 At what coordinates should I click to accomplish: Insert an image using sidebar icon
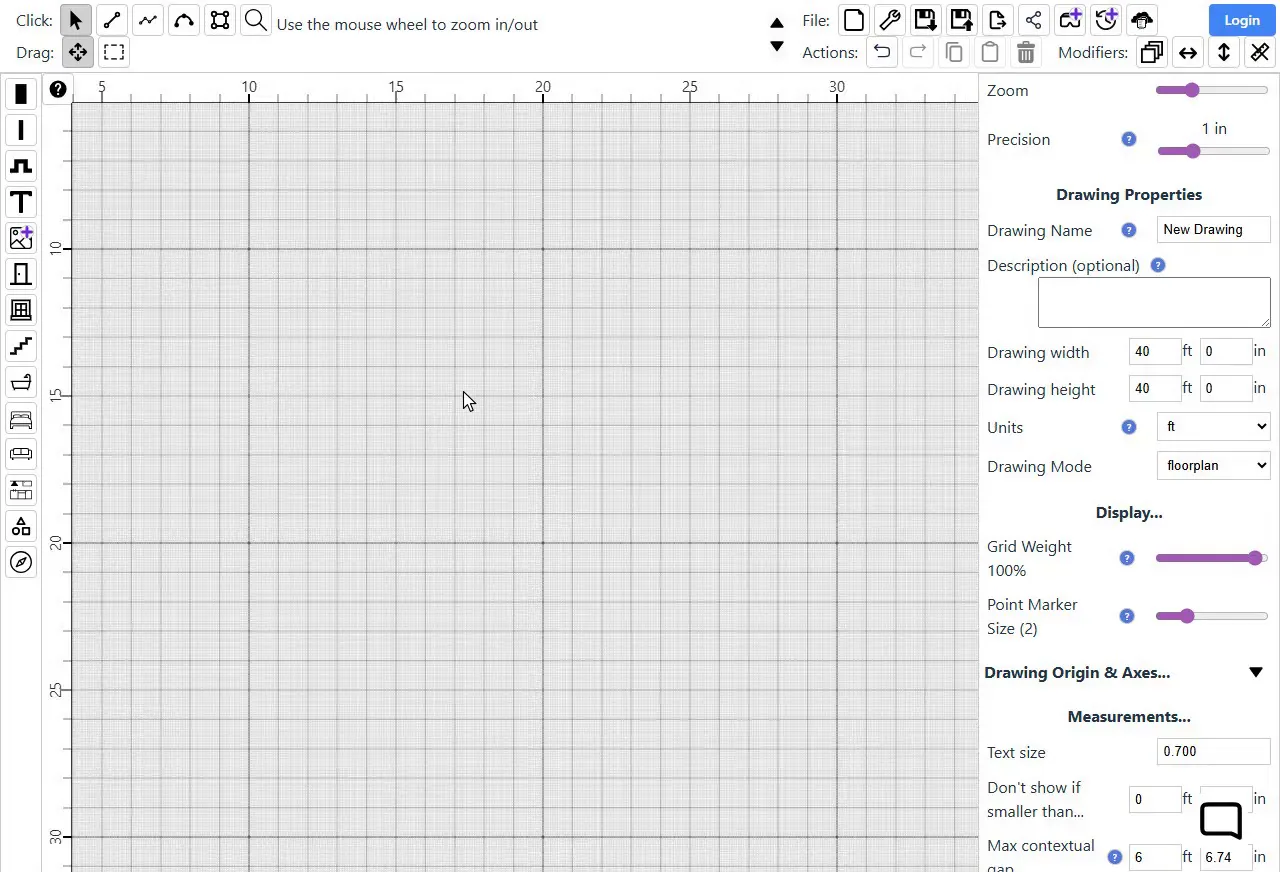[21, 238]
